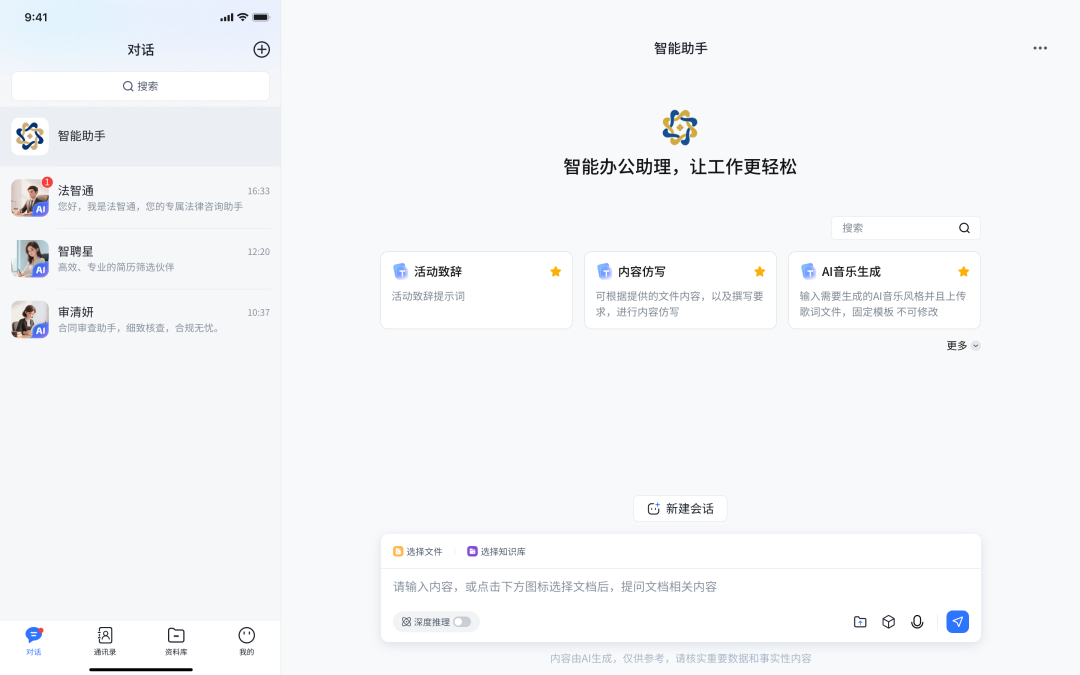1080x675 pixels.
Task: Send the message with blue paper-plane button
Action: (957, 622)
